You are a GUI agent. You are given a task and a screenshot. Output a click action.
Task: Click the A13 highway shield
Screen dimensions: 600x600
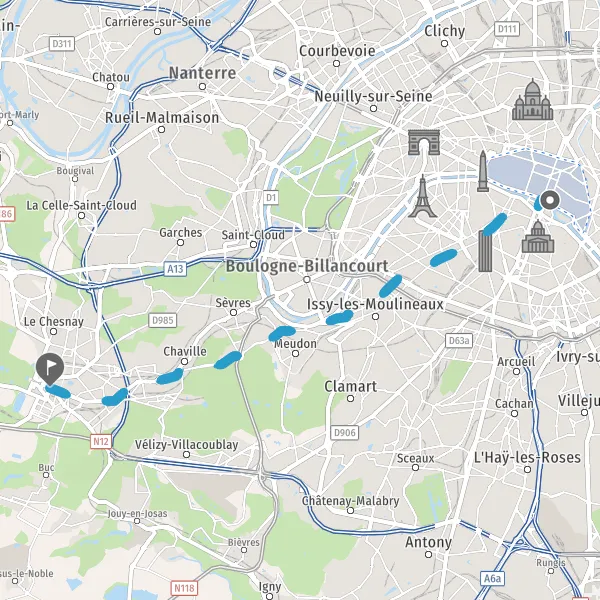(175, 269)
